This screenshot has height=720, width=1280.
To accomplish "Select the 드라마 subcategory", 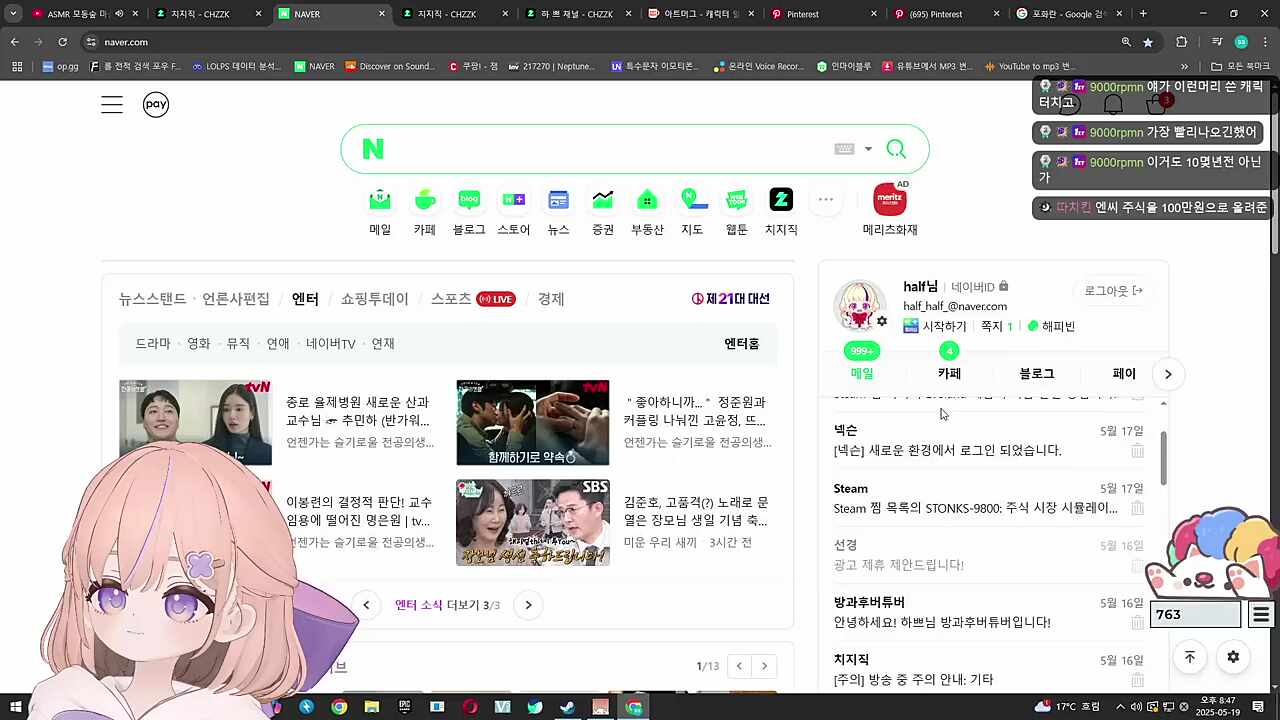I will pyautogui.click(x=153, y=343).
